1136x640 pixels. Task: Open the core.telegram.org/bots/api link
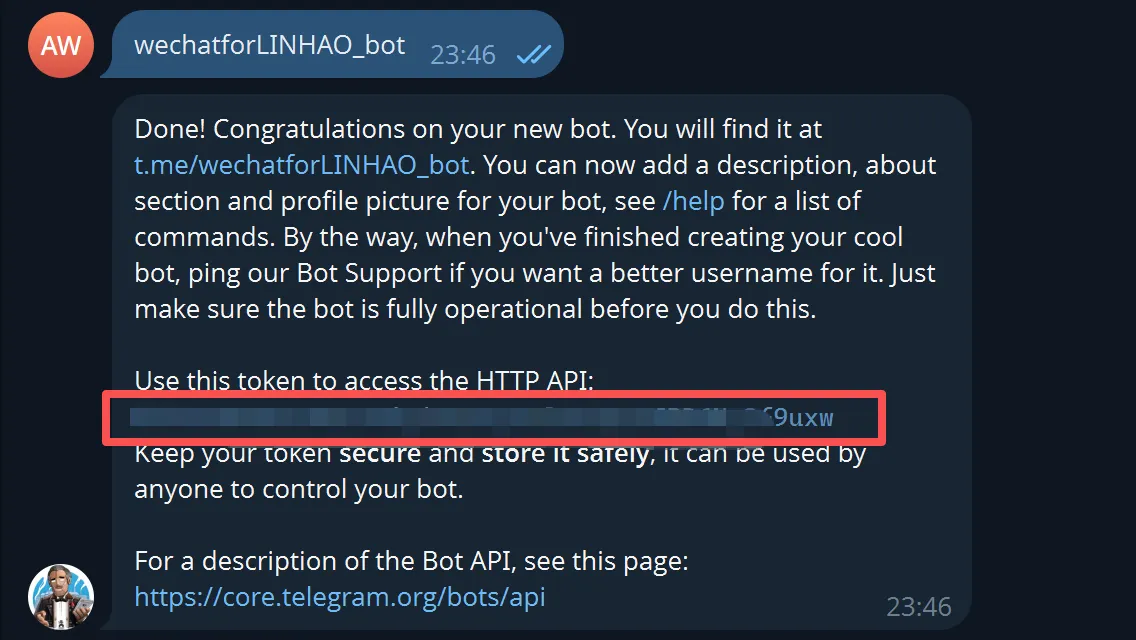[340, 597]
